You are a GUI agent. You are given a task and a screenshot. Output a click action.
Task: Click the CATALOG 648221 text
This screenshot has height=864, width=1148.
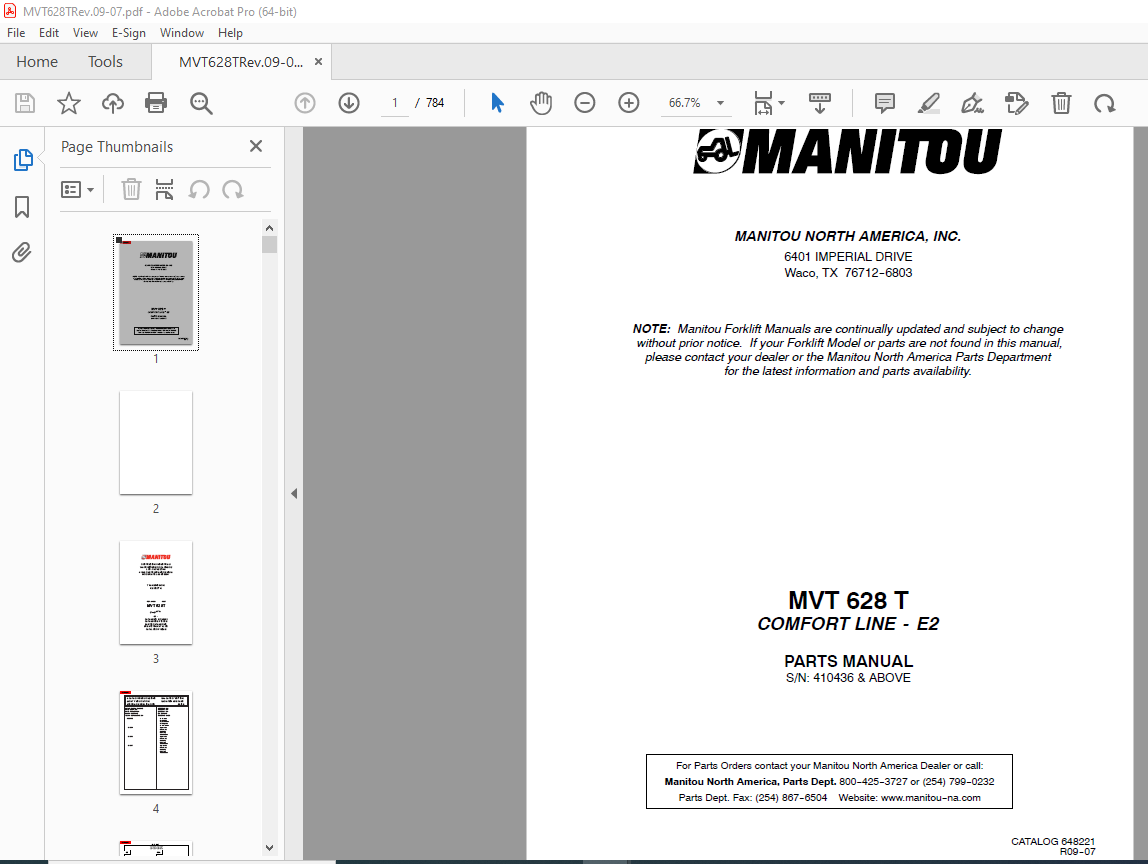(x=1053, y=842)
